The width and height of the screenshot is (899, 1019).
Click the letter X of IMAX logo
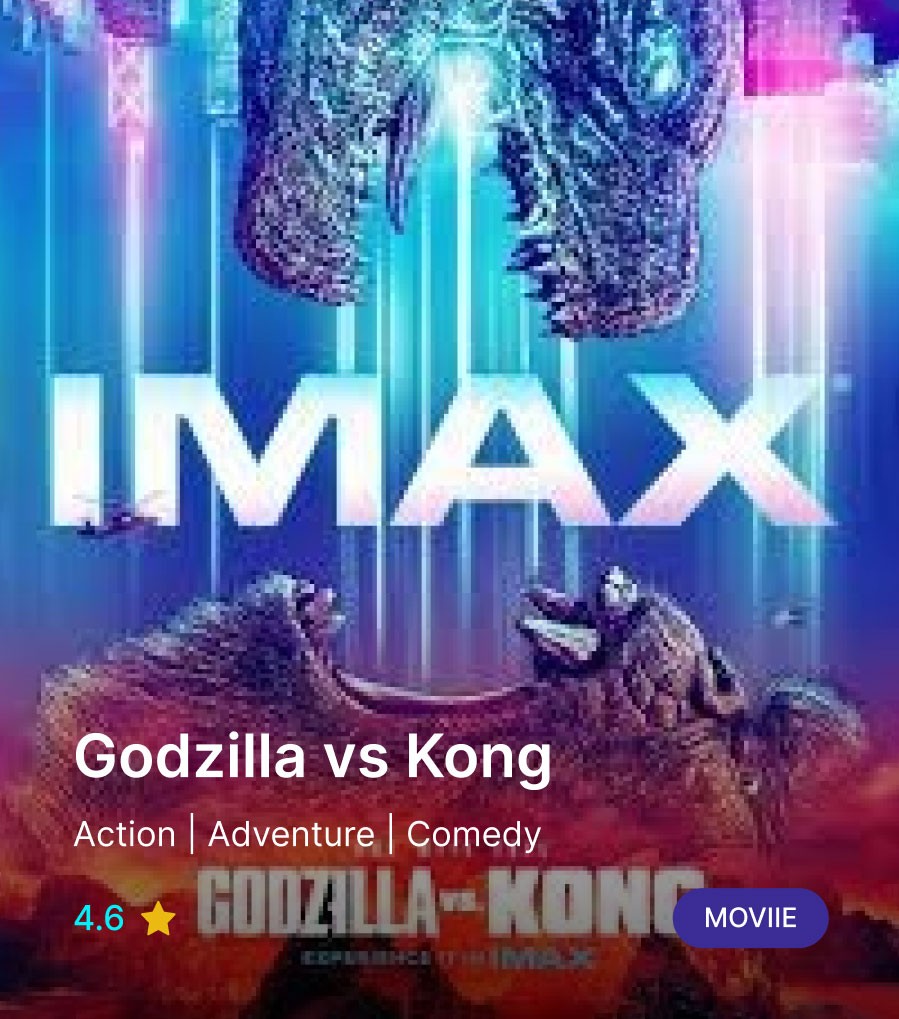728,450
